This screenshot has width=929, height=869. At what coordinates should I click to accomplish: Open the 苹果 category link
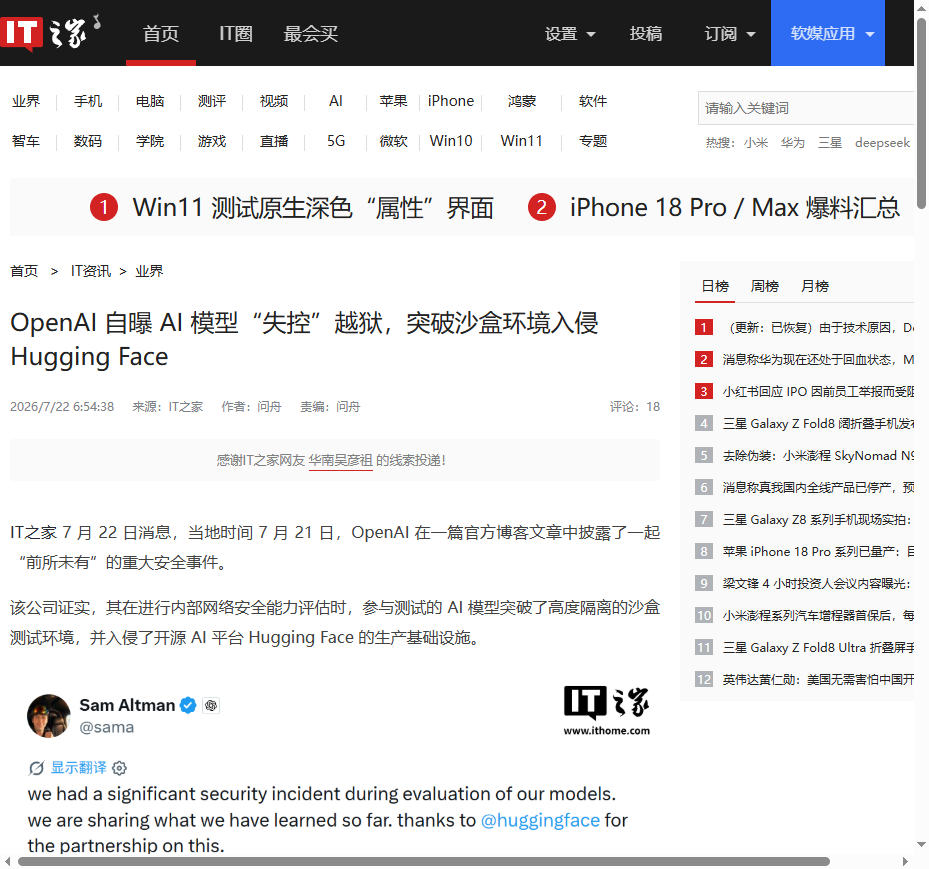[393, 101]
